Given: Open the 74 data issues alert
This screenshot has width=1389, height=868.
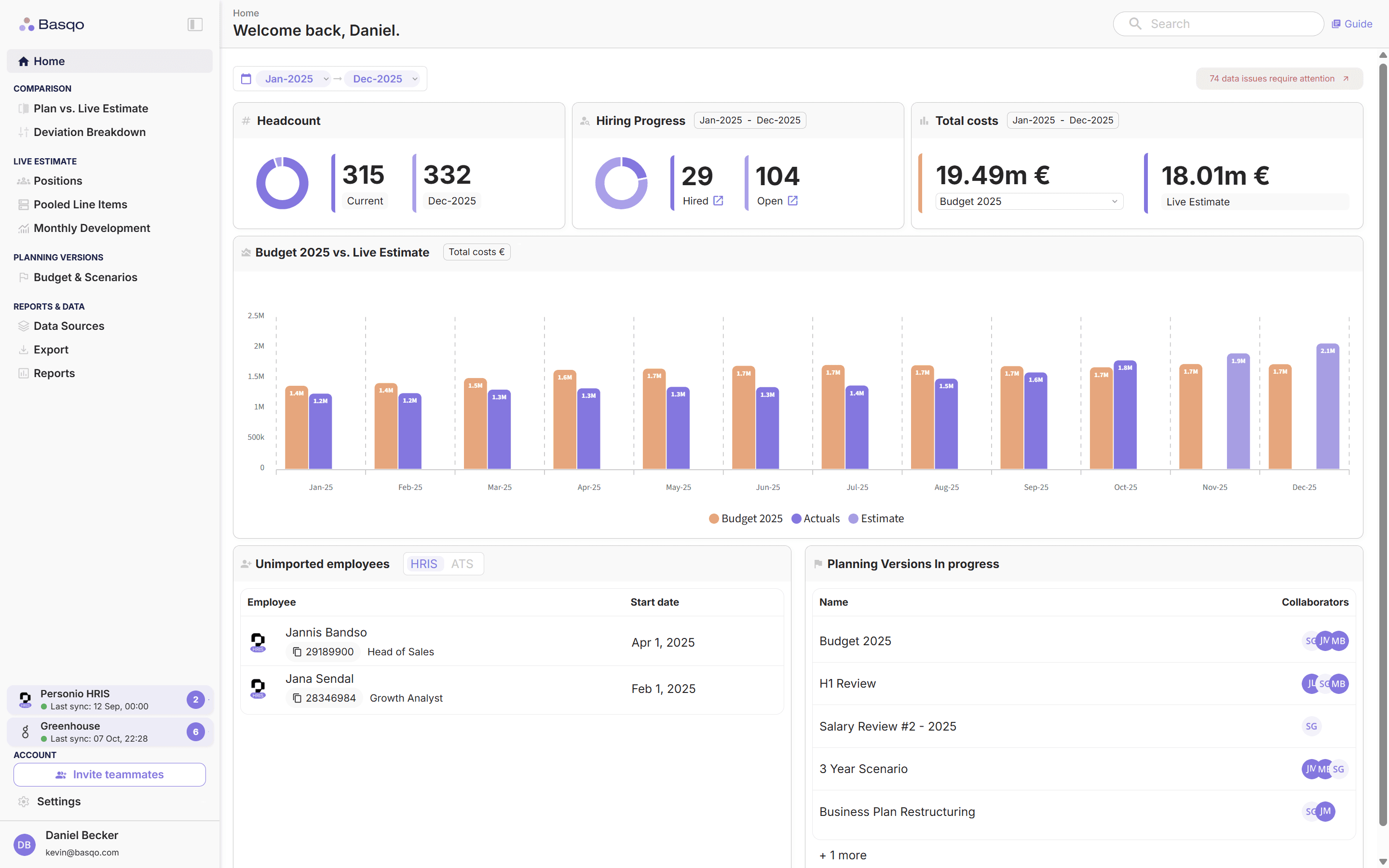Looking at the screenshot, I should pos(1279,79).
